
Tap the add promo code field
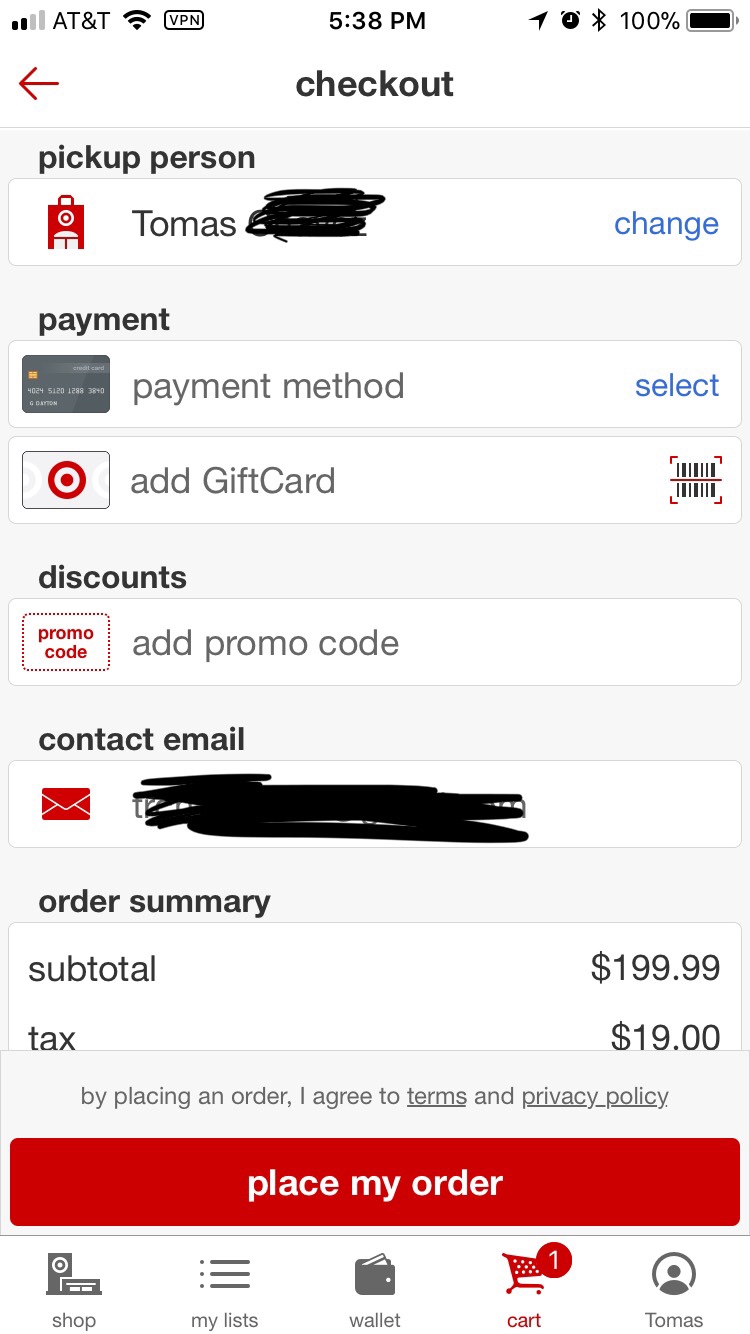click(375, 642)
